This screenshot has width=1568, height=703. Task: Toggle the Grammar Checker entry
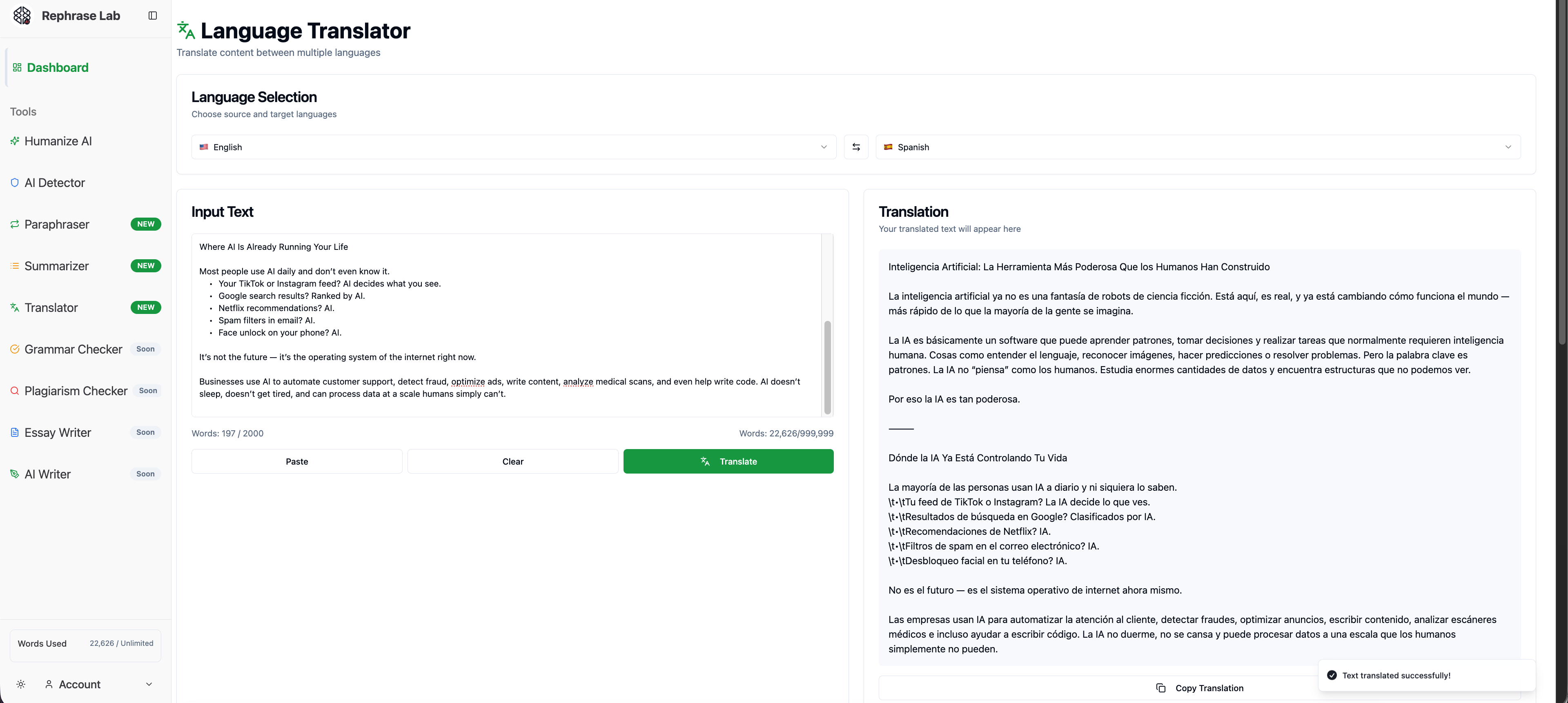tap(73, 349)
